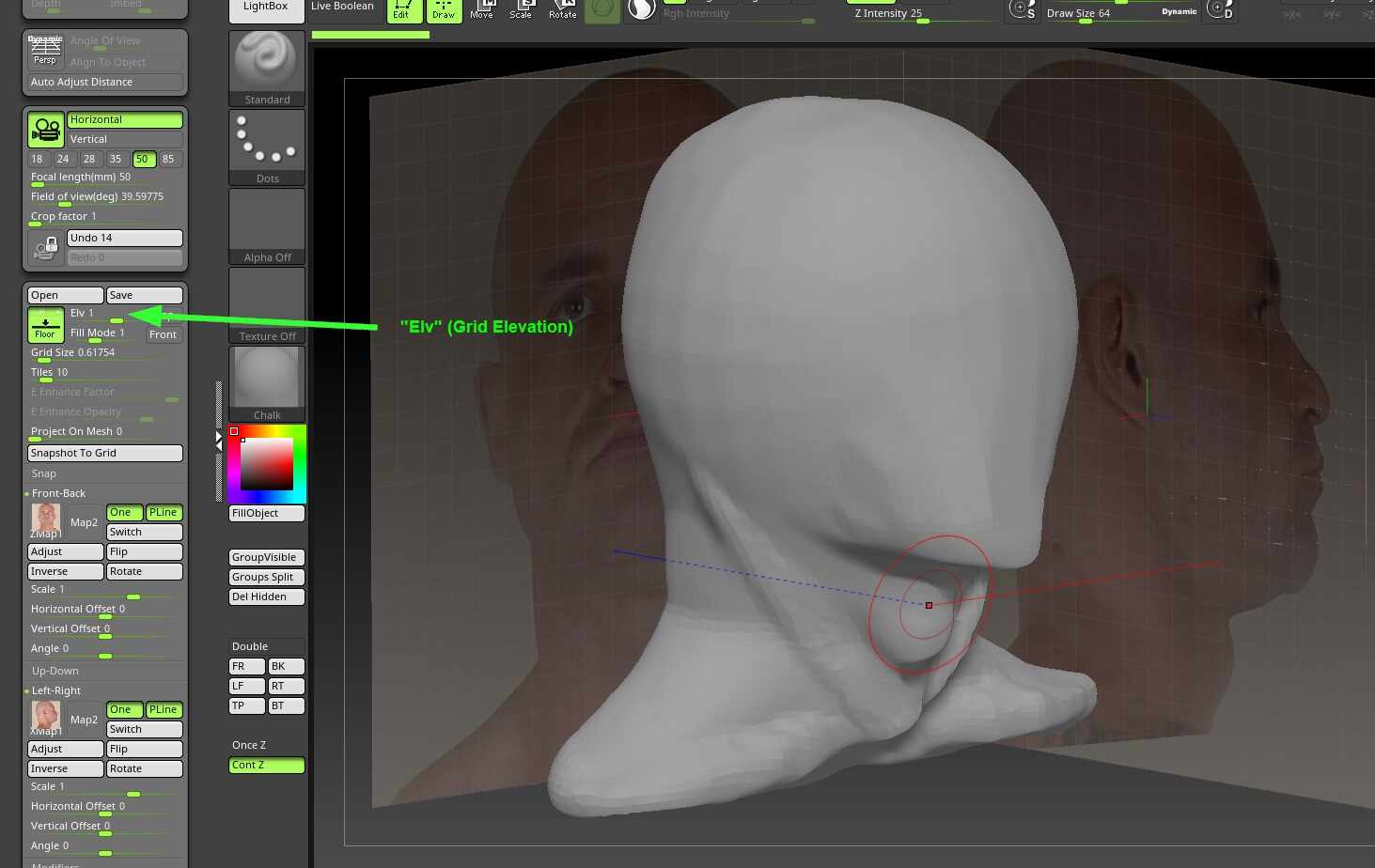Click the Left-Right Map1 face thumbnail
The image size is (1375, 868).
46,717
